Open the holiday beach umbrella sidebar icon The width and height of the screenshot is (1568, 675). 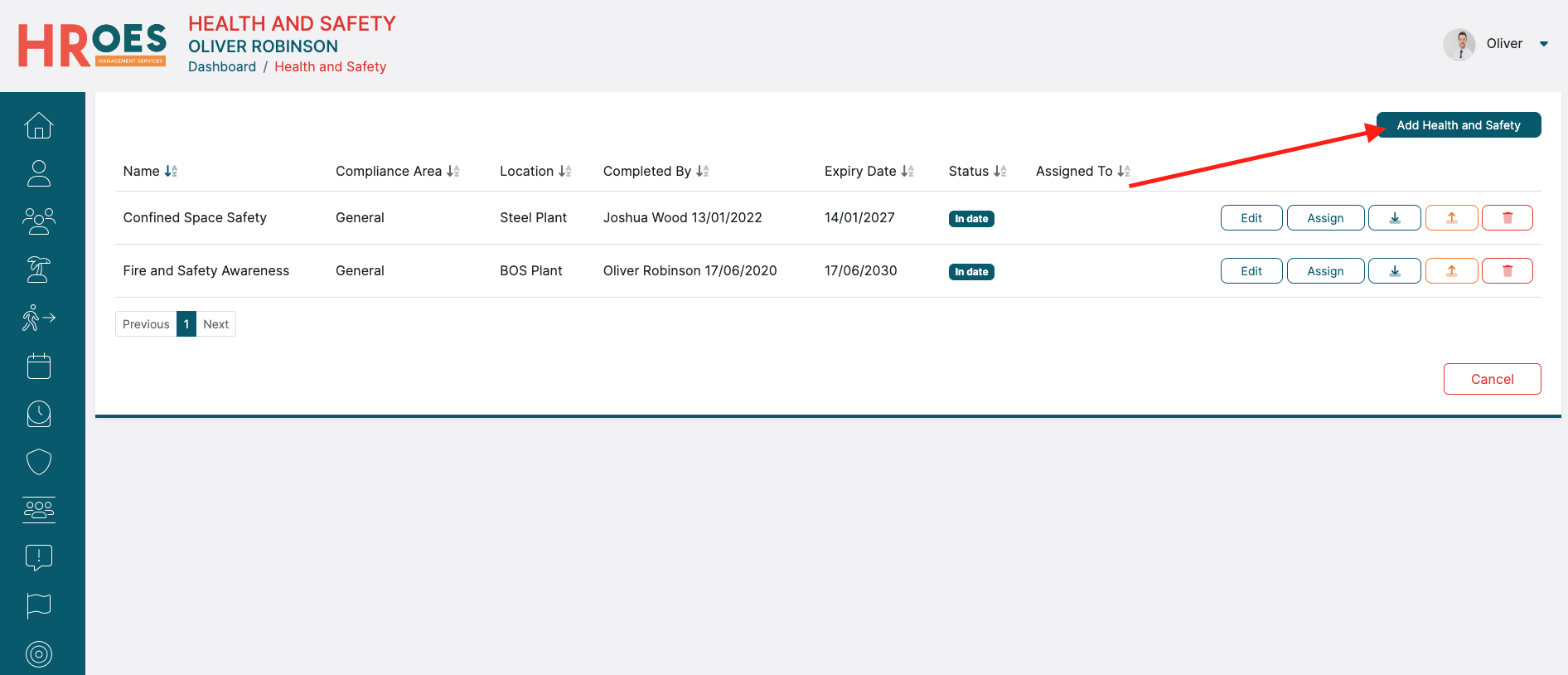point(39,270)
